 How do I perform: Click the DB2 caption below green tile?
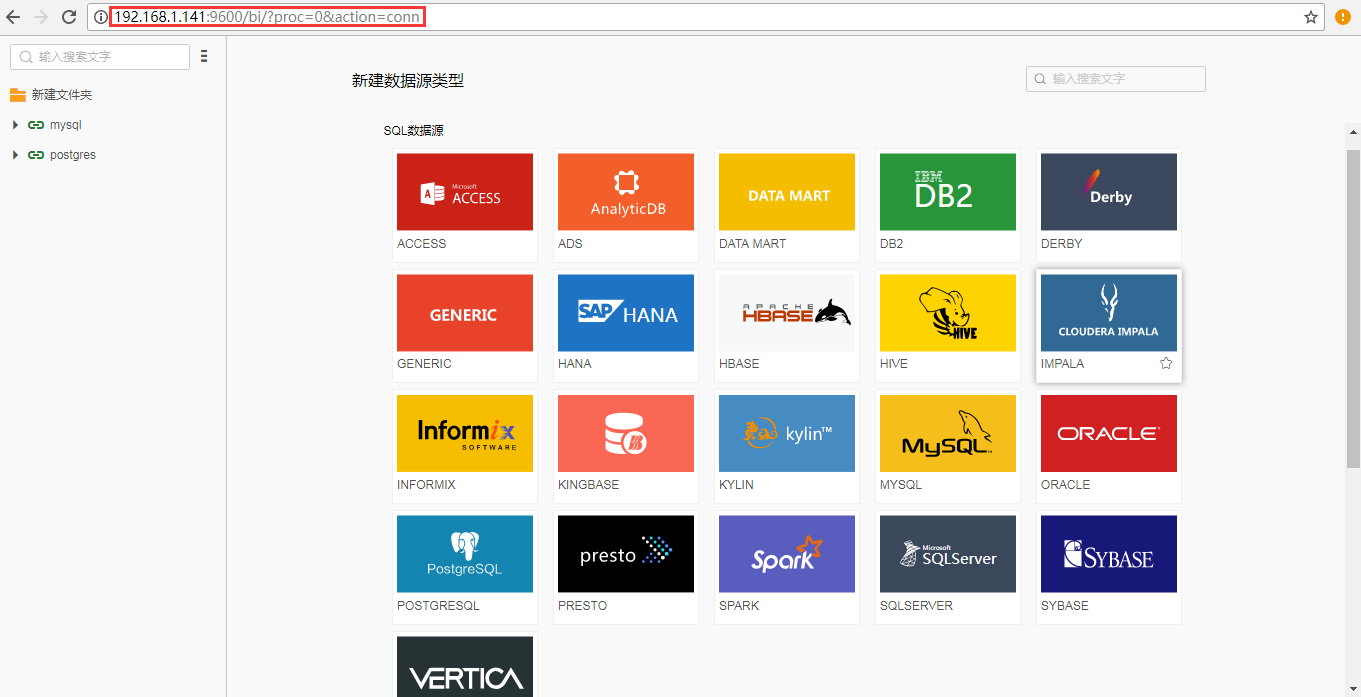pos(892,243)
